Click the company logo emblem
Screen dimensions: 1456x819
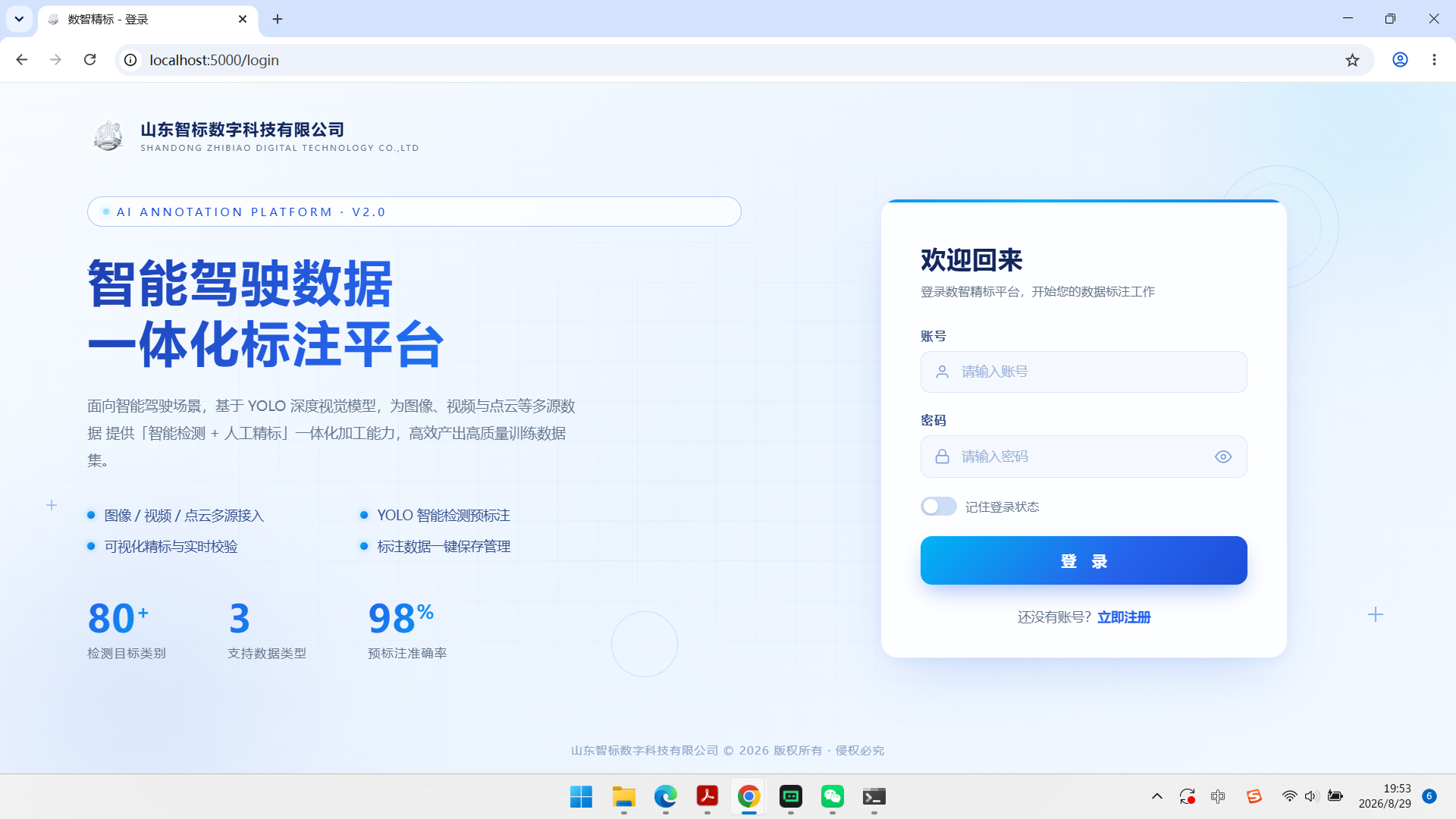coord(108,136)
